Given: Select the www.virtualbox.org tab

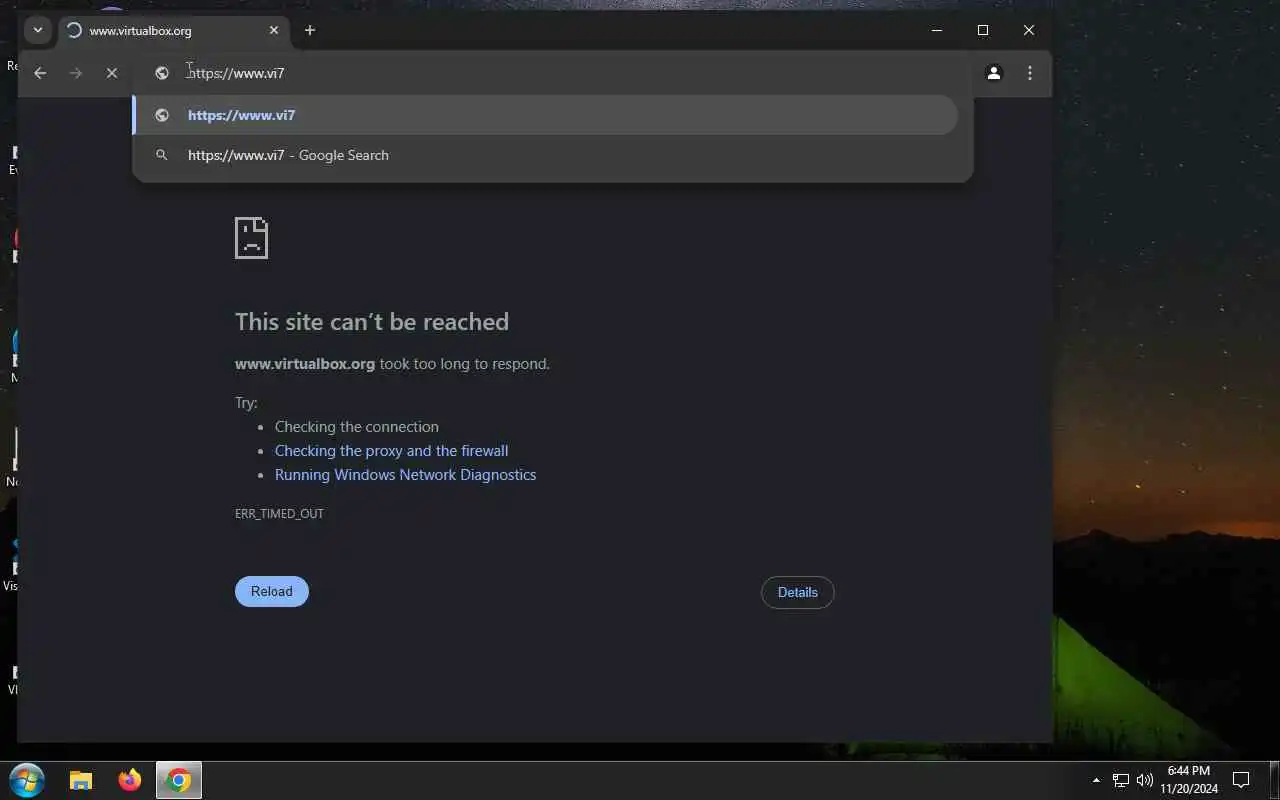Looking at the screenshot, I should click(x=172, y=31).
